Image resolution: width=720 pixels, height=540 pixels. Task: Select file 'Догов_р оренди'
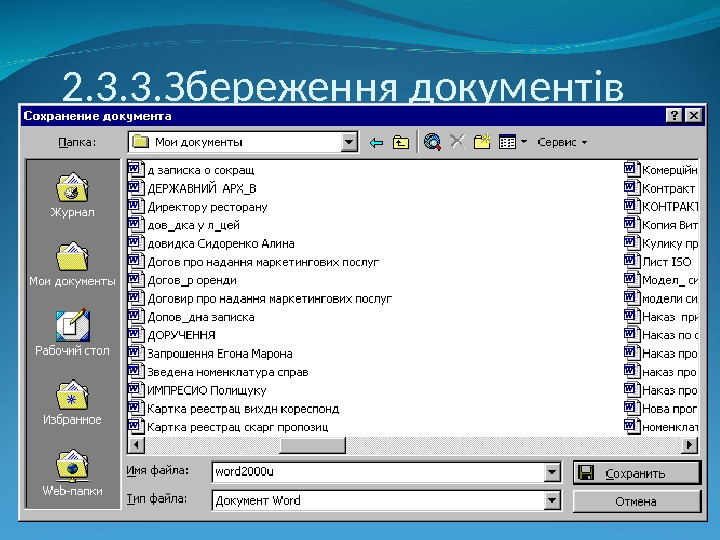(x=192, y=281)
